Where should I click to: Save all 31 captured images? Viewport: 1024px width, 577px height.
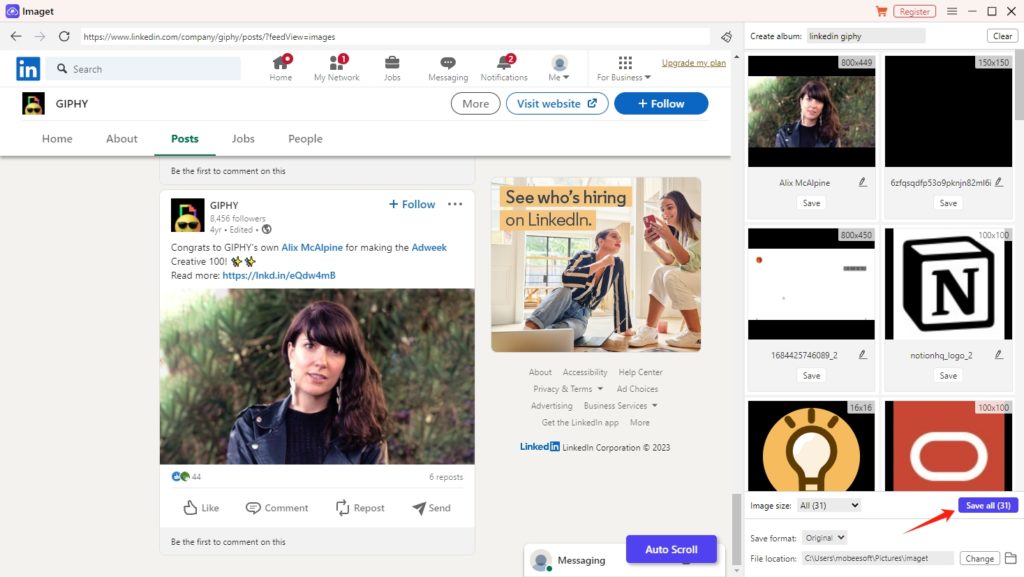tap(987, 505)
